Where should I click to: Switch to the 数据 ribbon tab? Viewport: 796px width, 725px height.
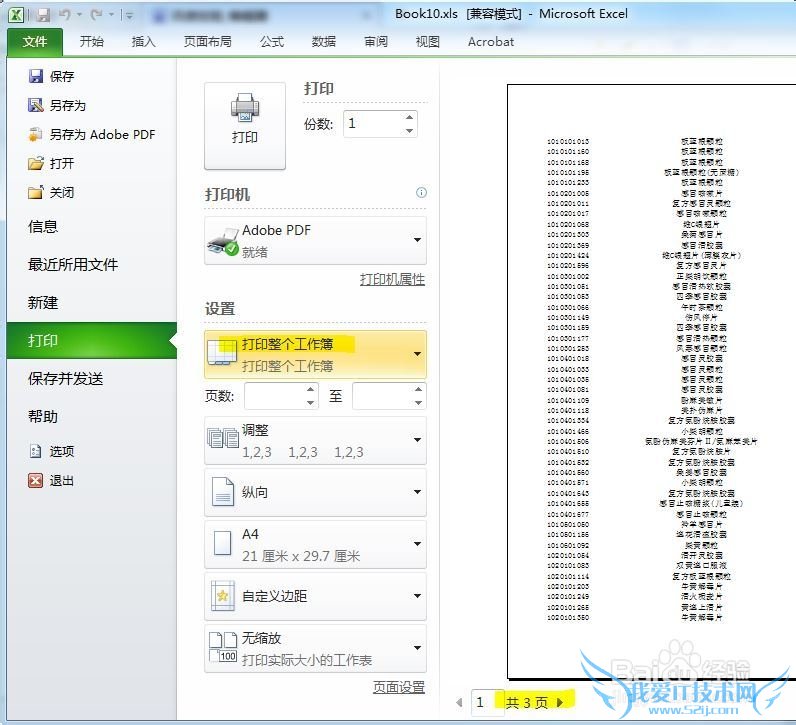click(324, 42)
